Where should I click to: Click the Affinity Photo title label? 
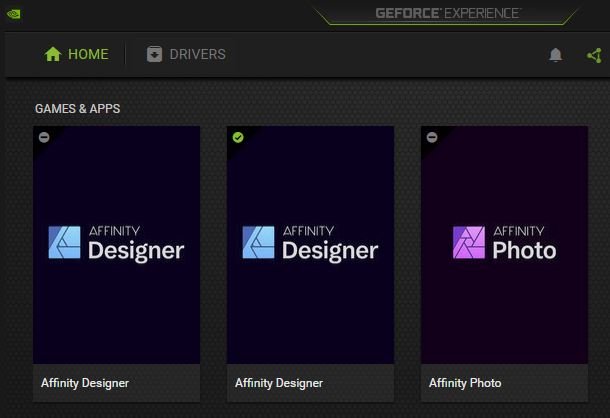[x=465, y=383]
